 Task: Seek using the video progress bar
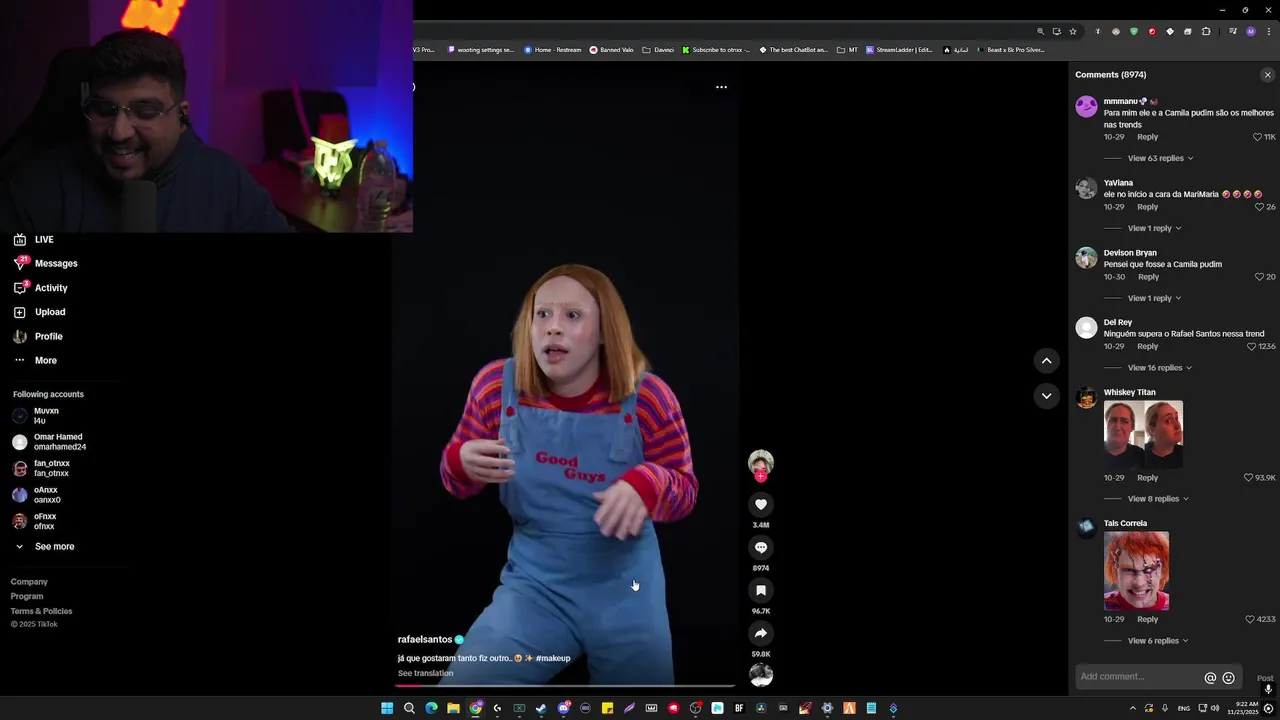click(565, 686)
